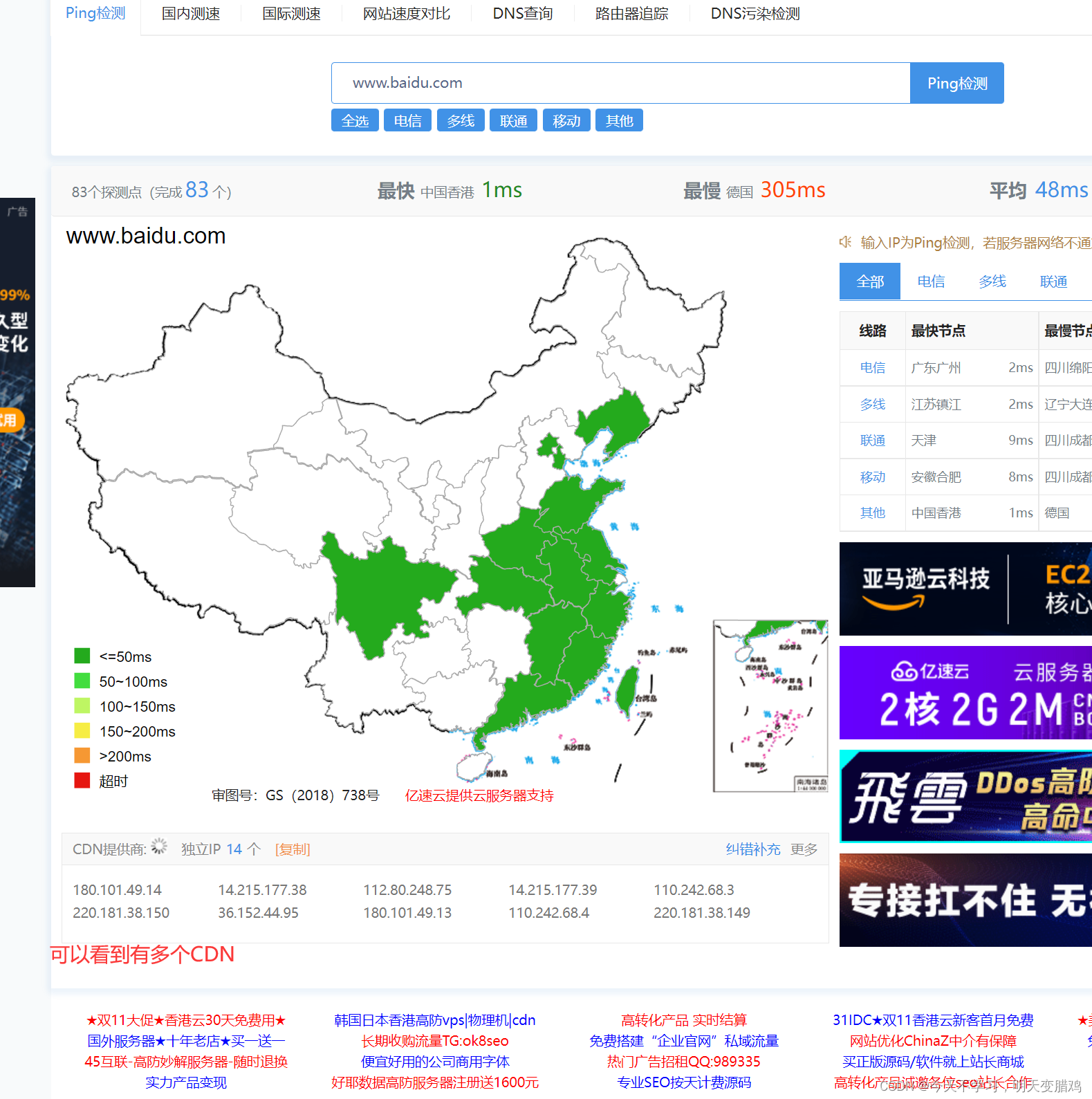The image size is (1092, 1099).
Task: Click the 纠错补充 link
Action: (x=752, y=849)
